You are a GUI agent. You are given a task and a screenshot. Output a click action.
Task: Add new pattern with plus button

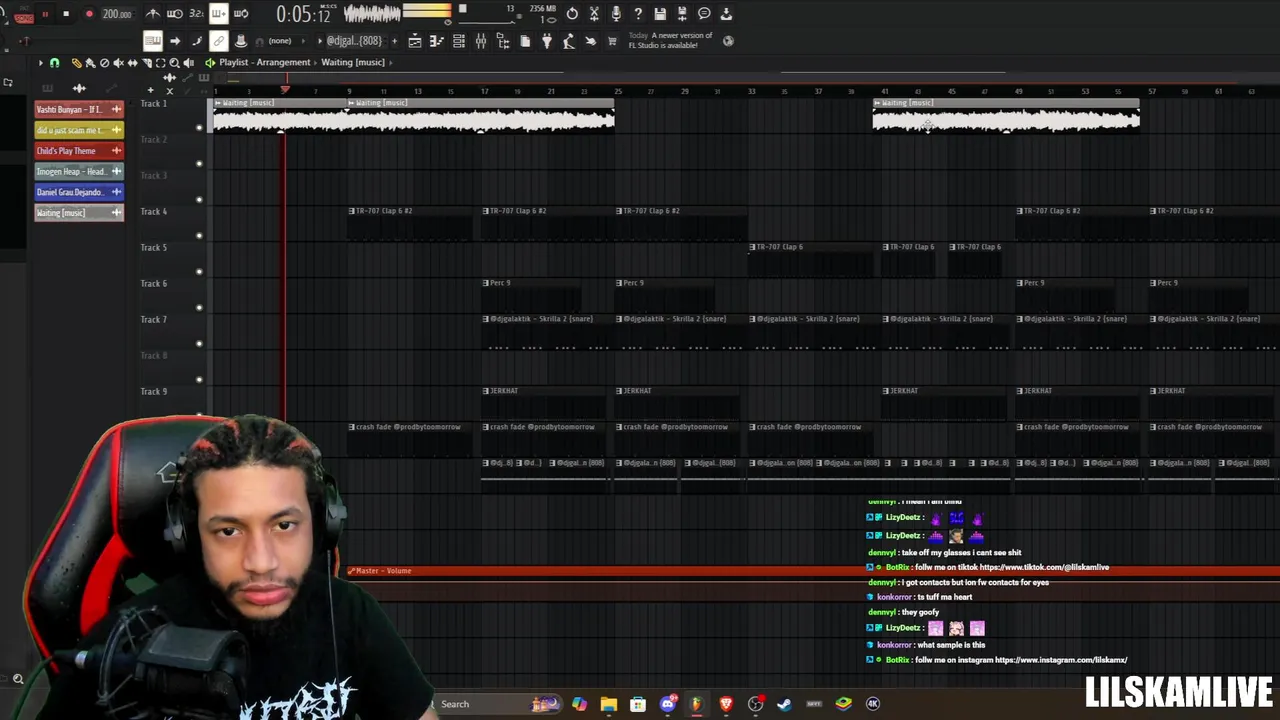[394, 41]
